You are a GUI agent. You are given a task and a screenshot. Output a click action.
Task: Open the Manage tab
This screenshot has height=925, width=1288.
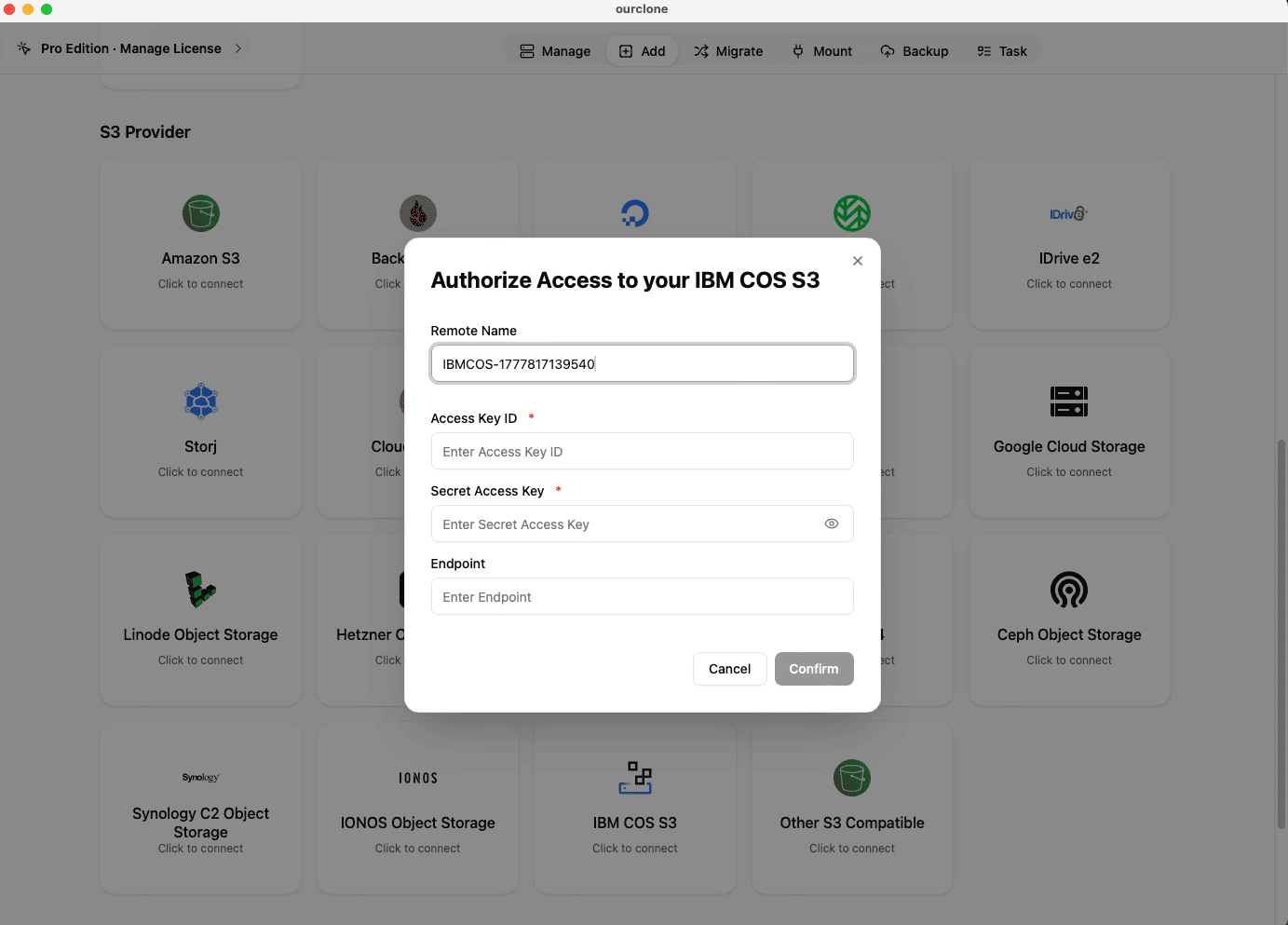click(555, 51)
